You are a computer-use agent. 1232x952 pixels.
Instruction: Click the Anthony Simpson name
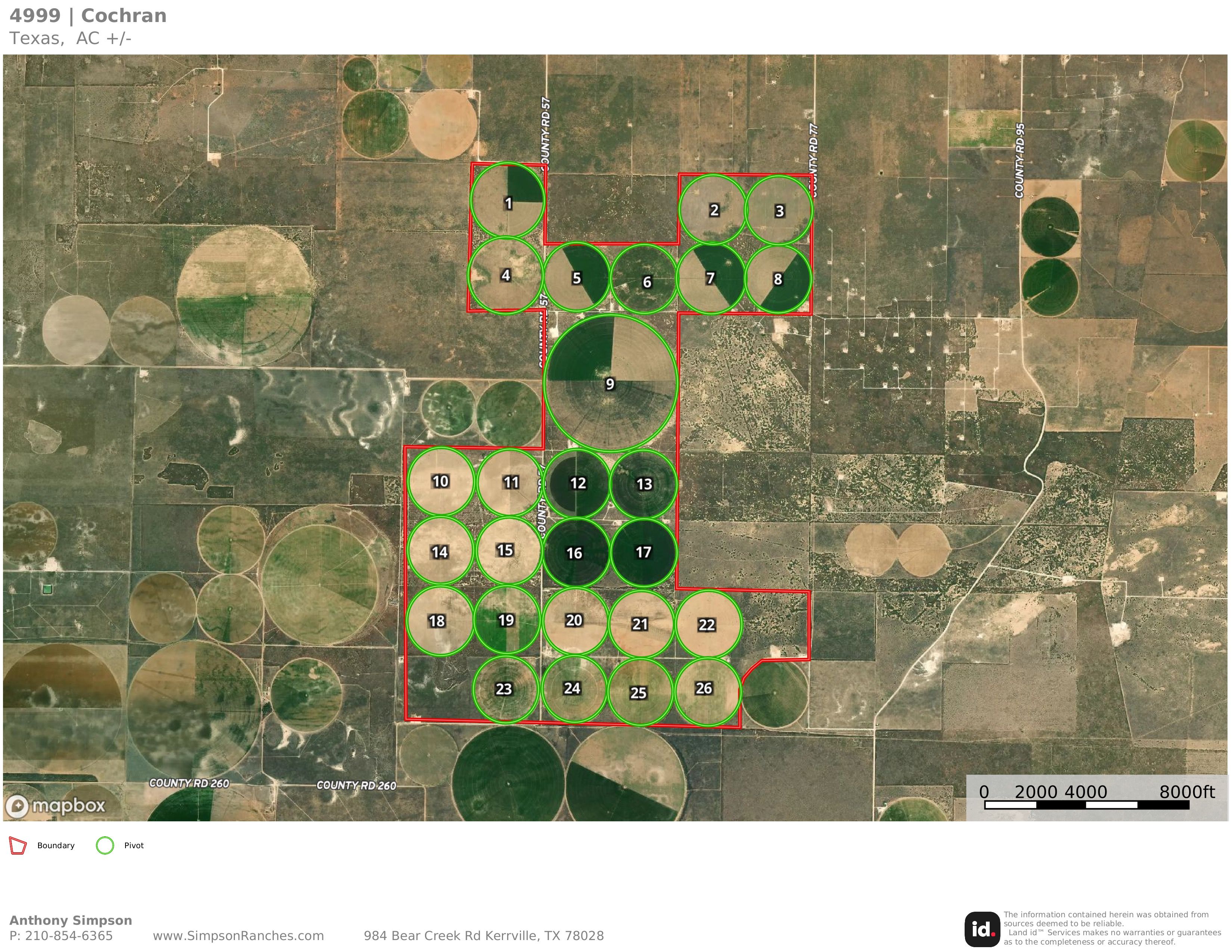click(71, 920)
